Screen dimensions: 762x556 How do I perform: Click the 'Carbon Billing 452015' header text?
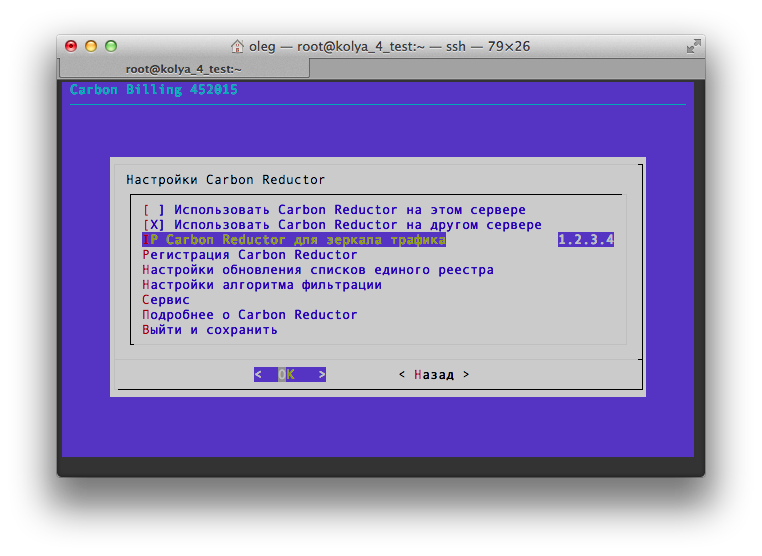pos(154,89)
